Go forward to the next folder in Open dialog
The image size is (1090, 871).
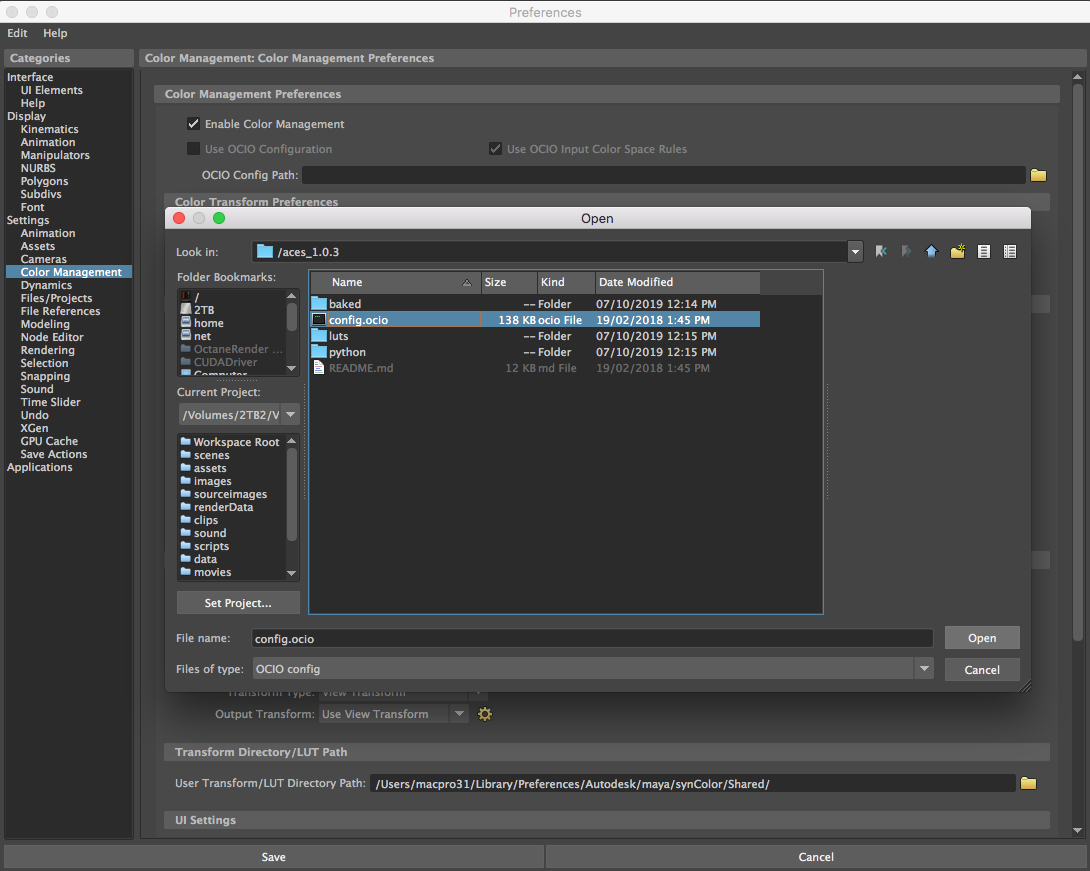click(906, 252)
